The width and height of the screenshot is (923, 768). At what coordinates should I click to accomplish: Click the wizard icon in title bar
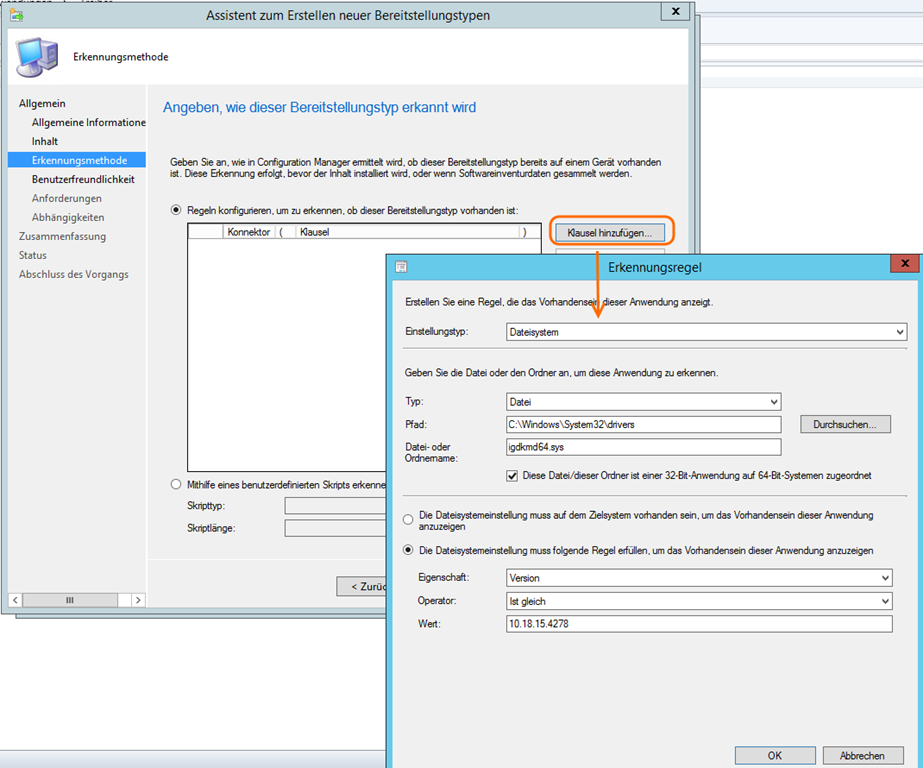point(17,16)
